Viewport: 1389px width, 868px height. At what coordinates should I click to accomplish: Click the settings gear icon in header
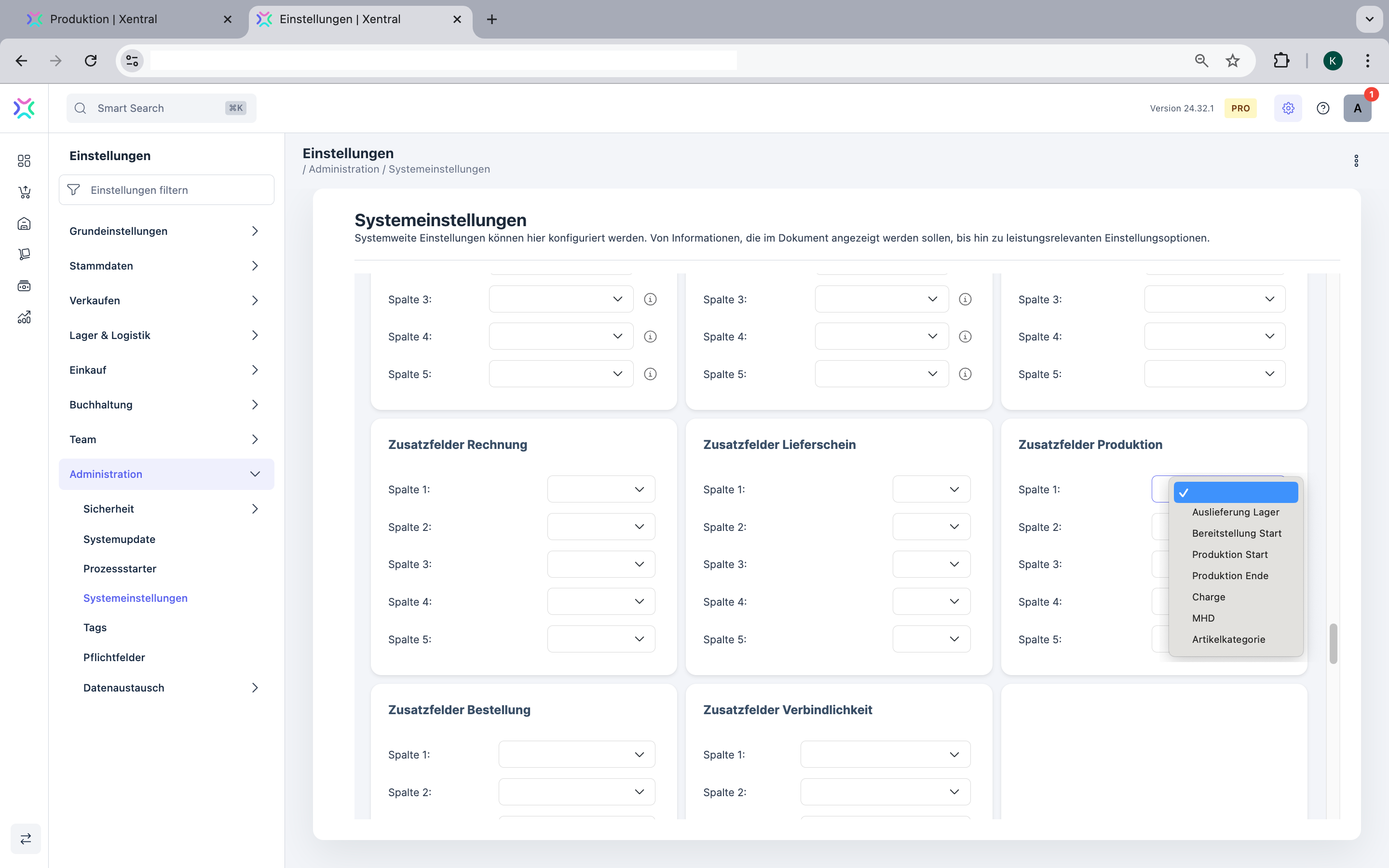(x=1288, y=108)
